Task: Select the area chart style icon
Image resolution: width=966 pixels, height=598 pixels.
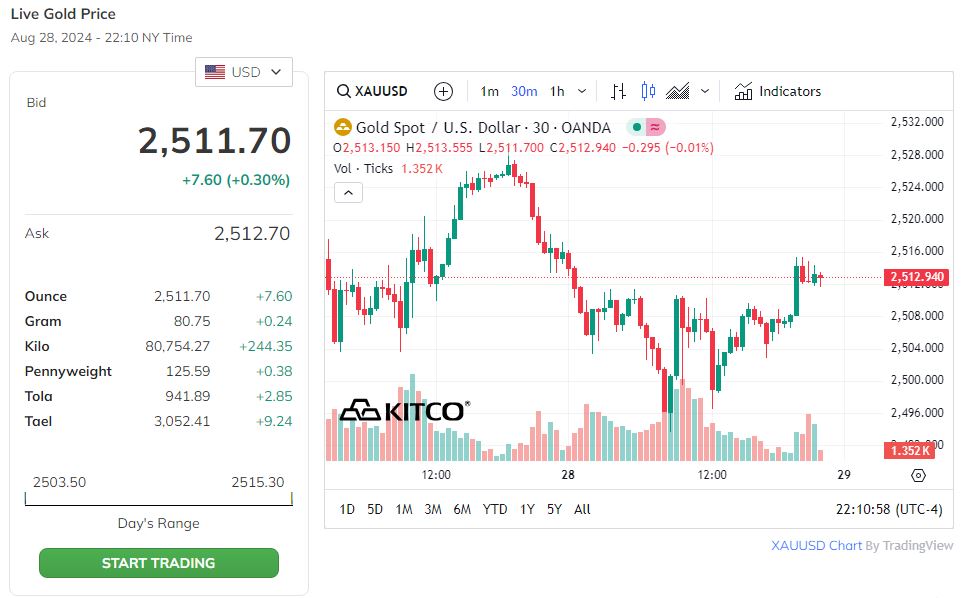Action: 678,92
